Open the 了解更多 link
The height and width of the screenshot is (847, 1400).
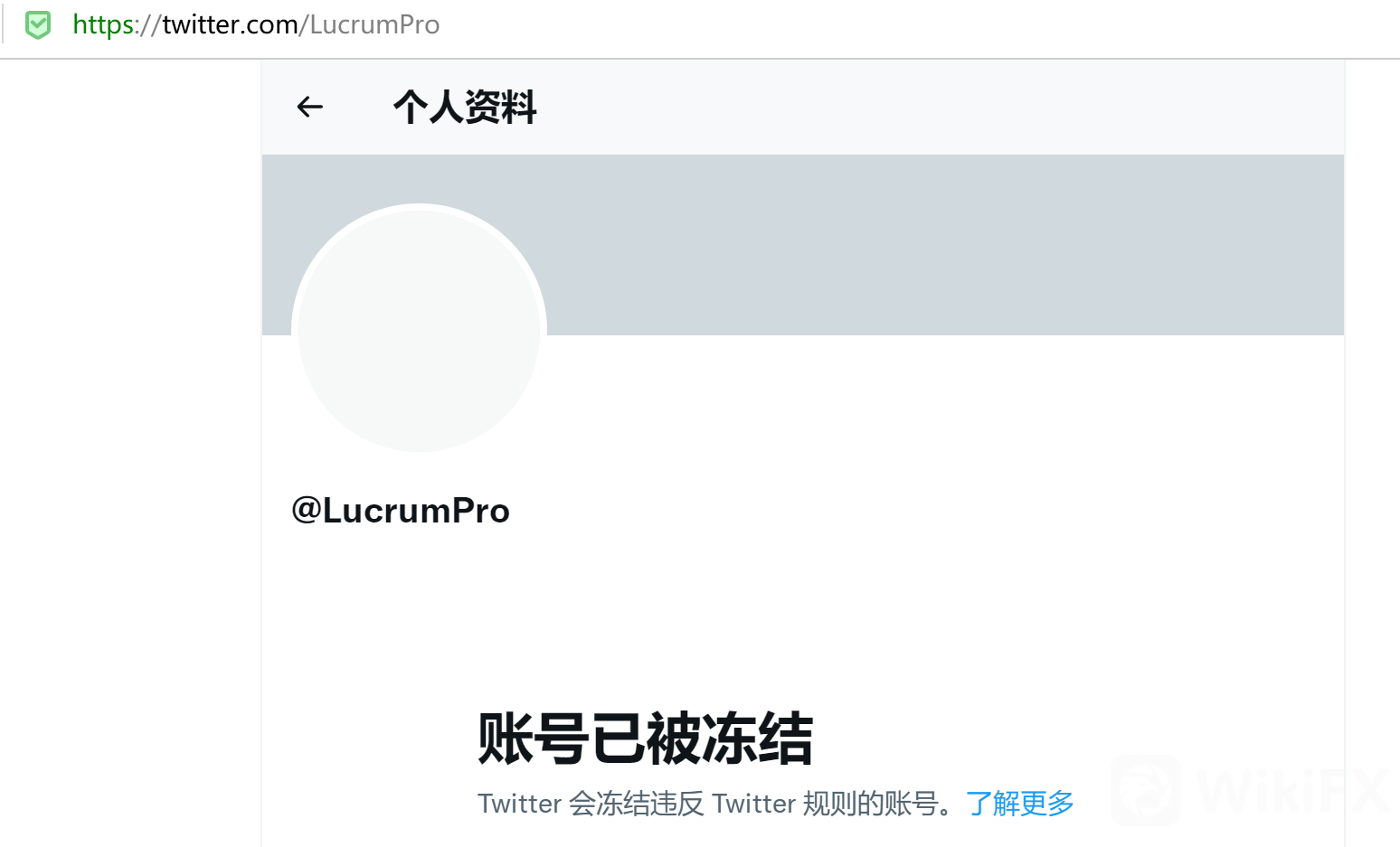tap(1020, 803)
